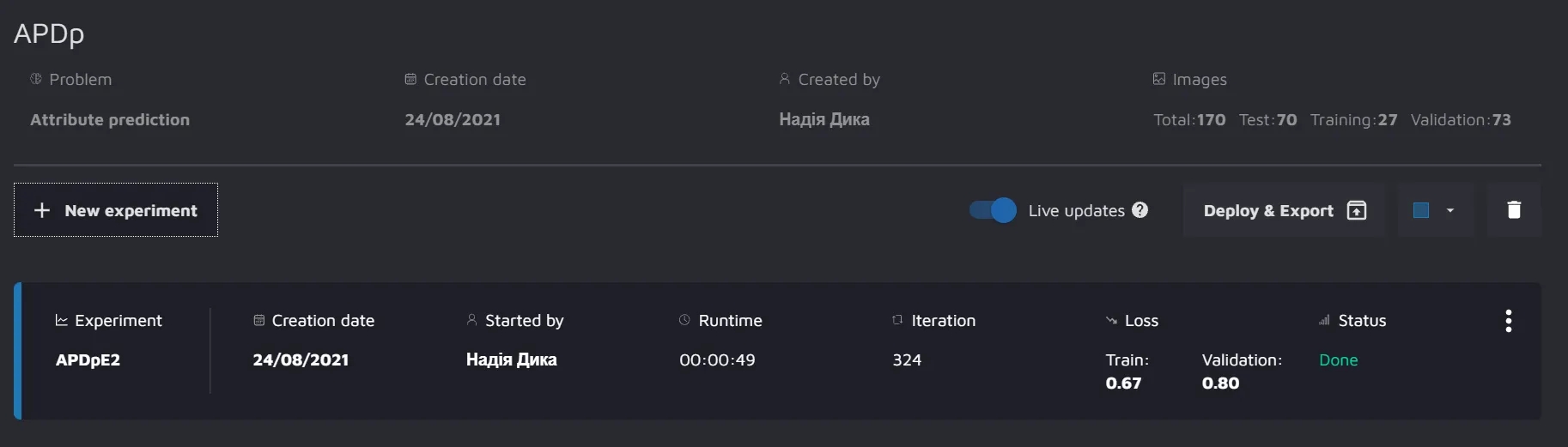Image resolution: width=1568 pixels, height=447 pixels.
Task: Click the Status bars icon
Action: [x=1324, y=320]
